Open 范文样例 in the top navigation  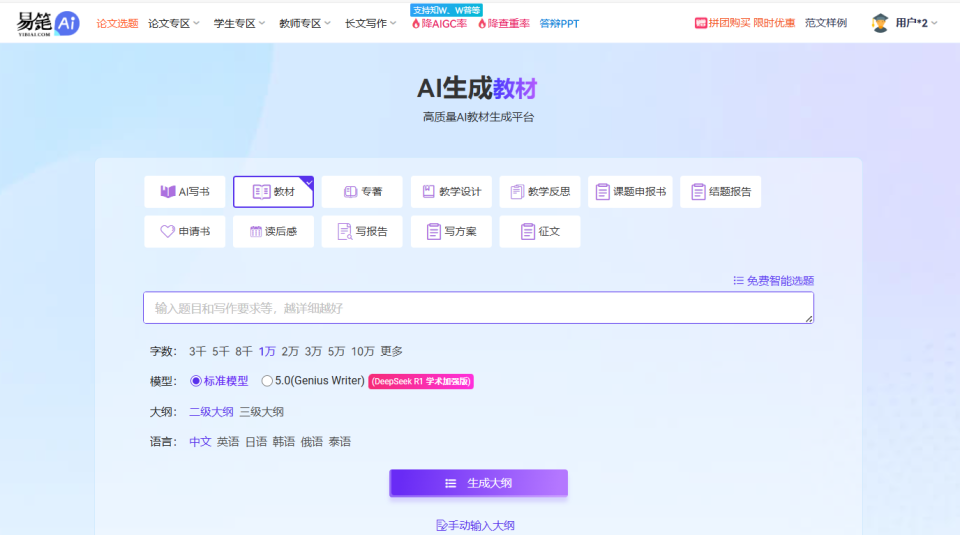pyautogui.click(x=825, y=23)
